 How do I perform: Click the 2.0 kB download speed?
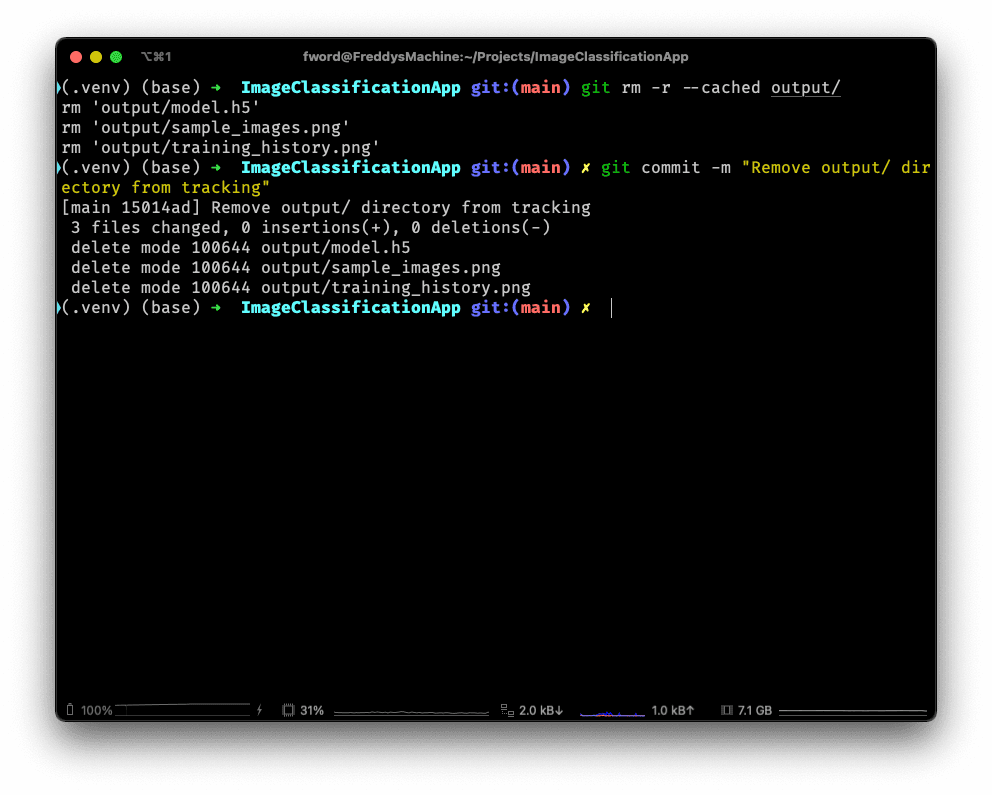click(541, 710)
